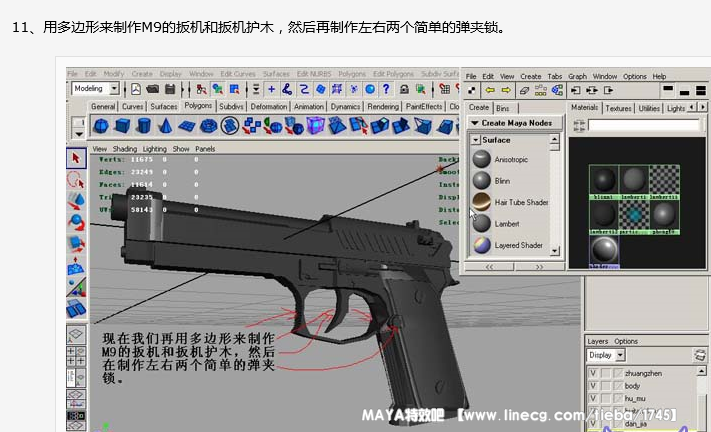
Task: Select the checkered swatch with cyan center
Action: tap(634, 217)
